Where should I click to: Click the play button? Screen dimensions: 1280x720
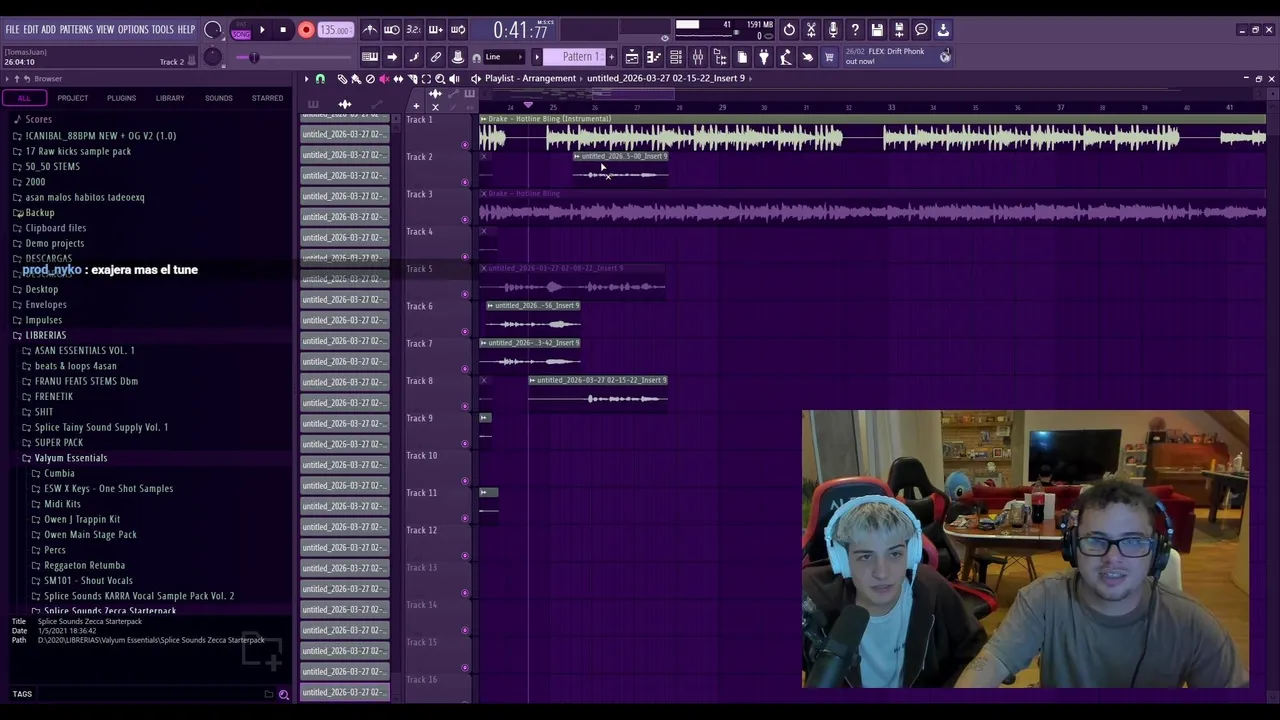click(x=262, y=30)
